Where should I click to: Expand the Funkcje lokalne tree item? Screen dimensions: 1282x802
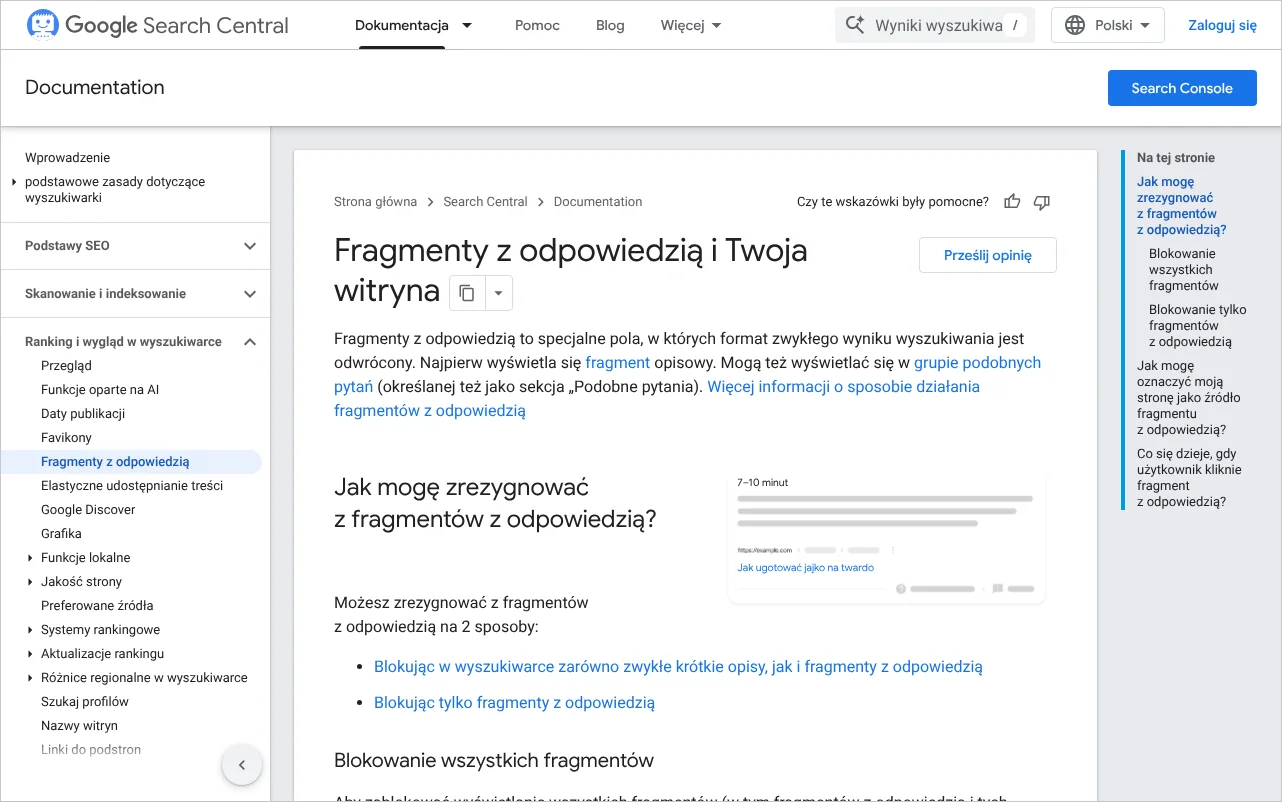click(x=30, y=558)
